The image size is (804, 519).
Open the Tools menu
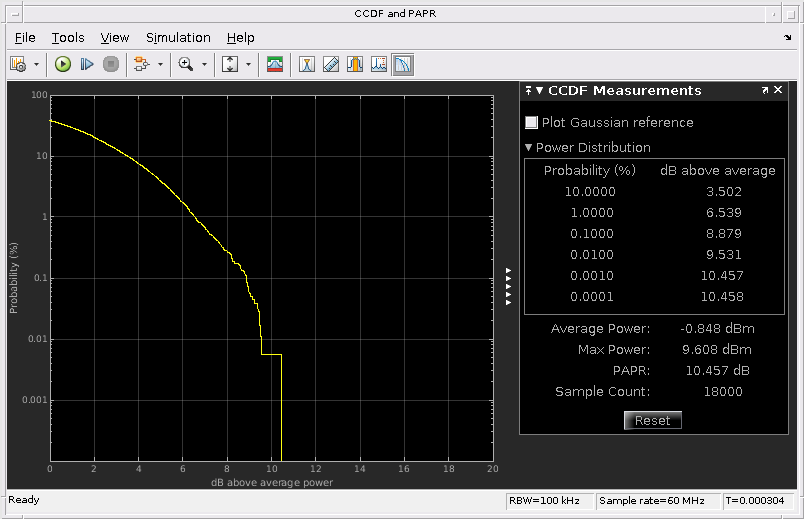click(68, 38)
